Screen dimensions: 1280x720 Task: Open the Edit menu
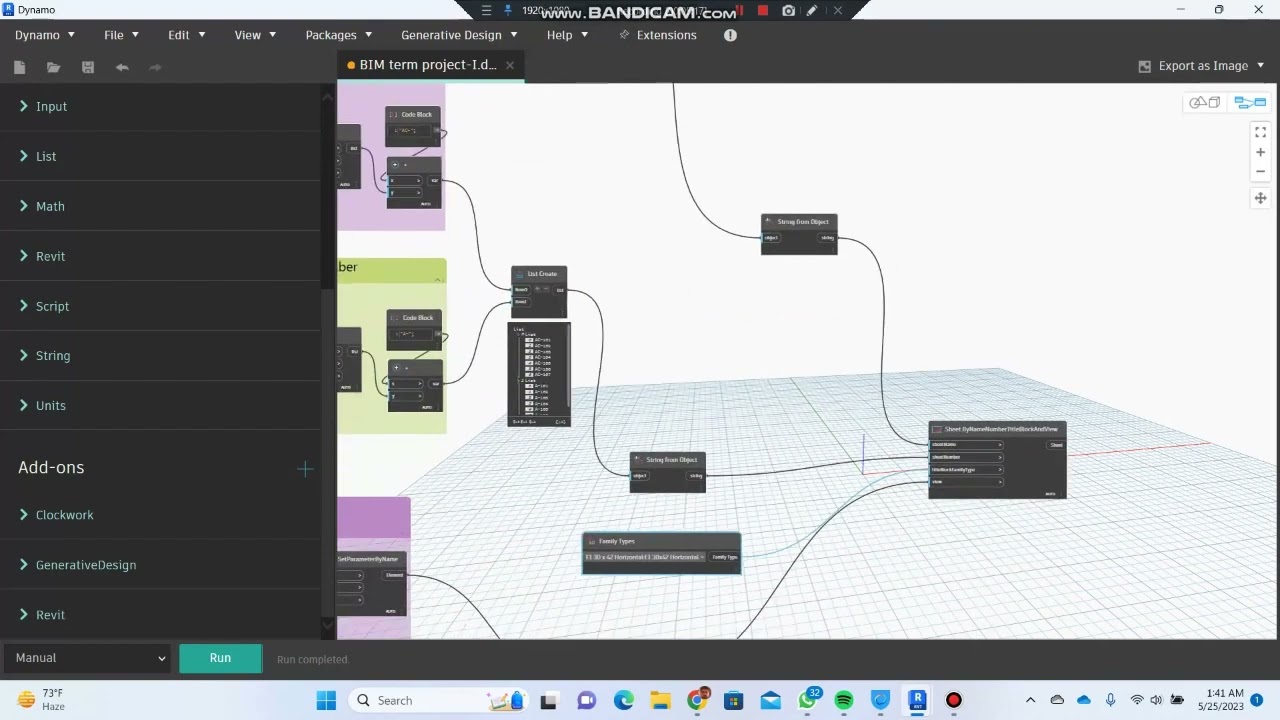[x=186, y=35]
